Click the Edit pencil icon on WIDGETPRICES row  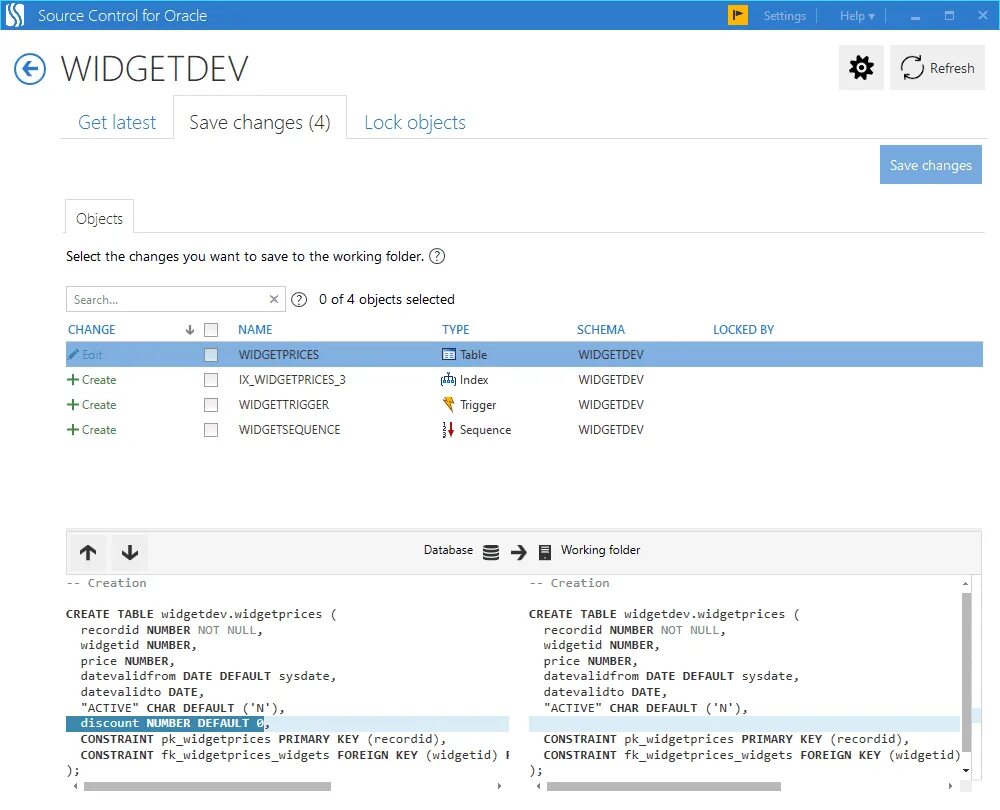[74, 355]
